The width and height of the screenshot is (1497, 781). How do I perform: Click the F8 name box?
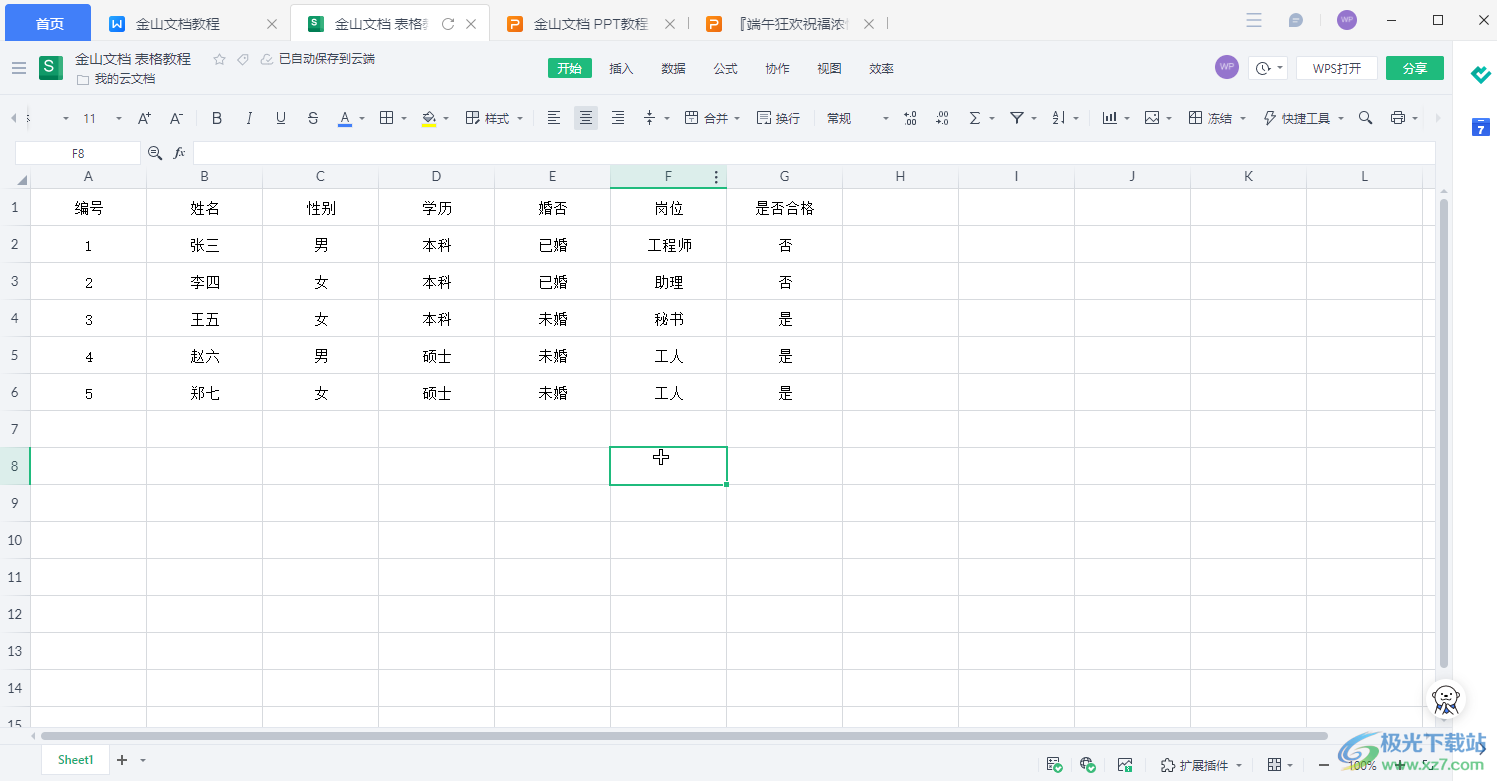click(x=78, y=154)
